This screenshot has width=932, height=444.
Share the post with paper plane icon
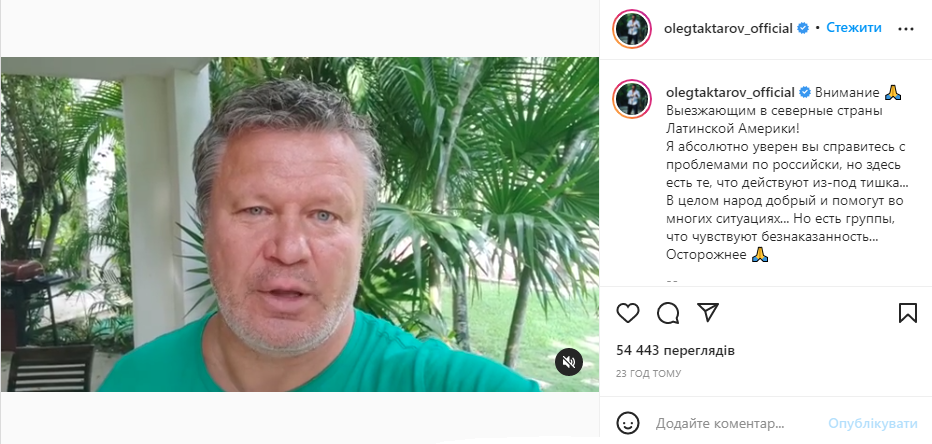[x=708, y=312]
